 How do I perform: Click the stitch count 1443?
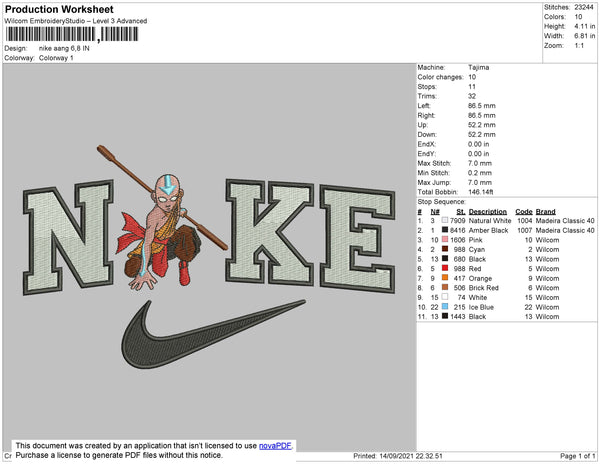click(x=458, y=316)
